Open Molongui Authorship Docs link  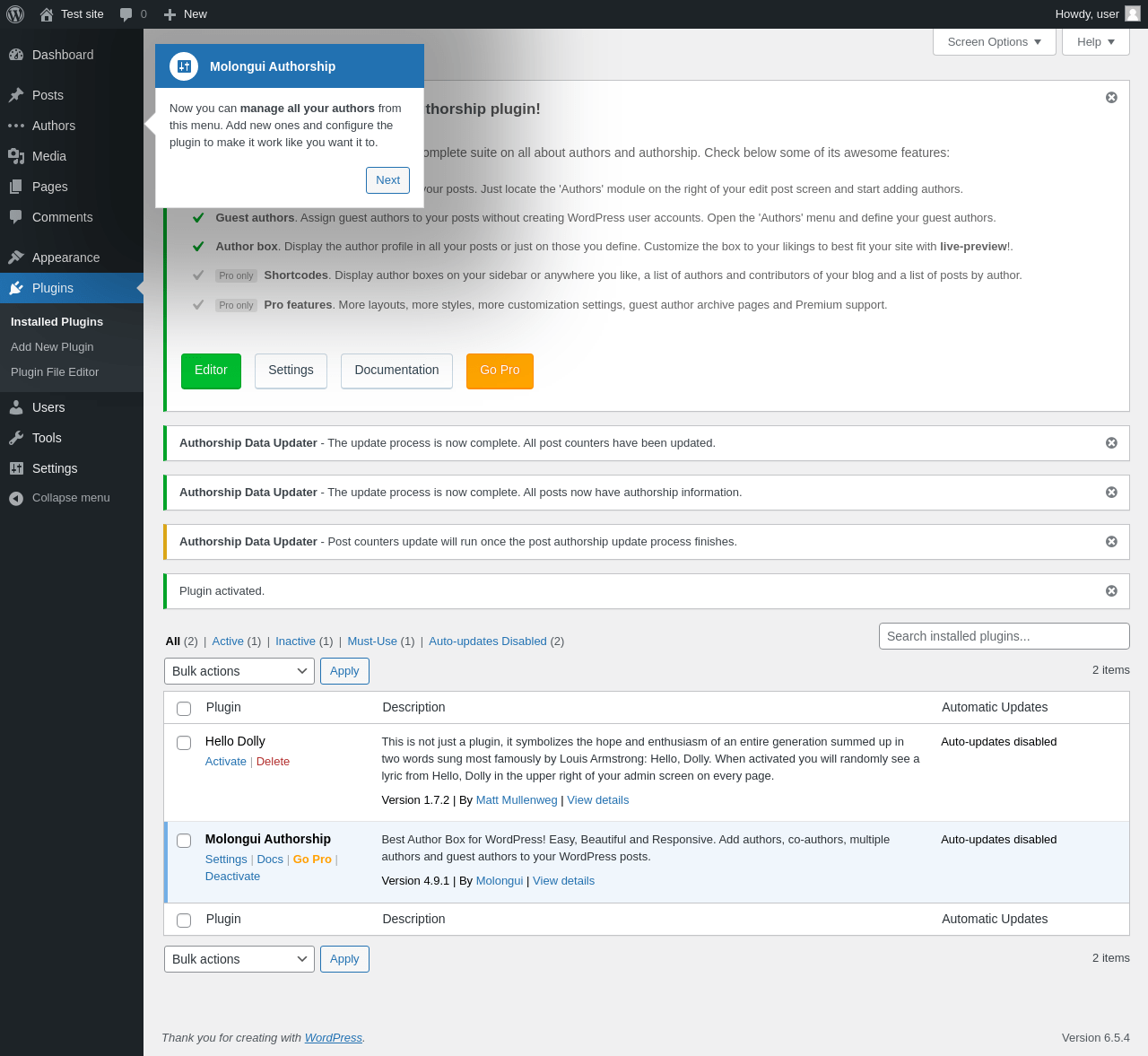pyautogui.click(x=270, y=860)
